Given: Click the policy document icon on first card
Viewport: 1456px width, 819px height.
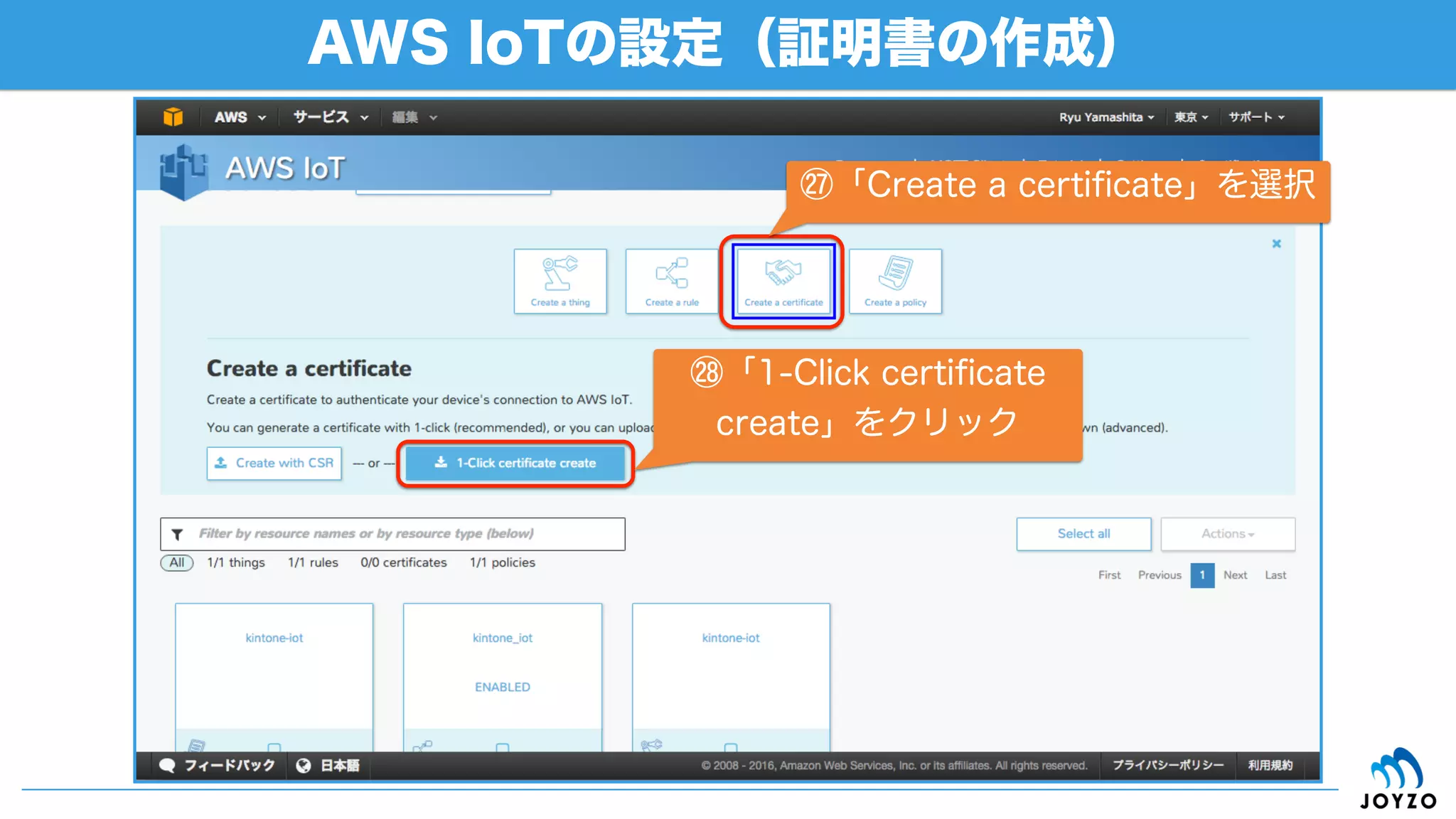Looking at the screenshot, I should coord(197,746).
